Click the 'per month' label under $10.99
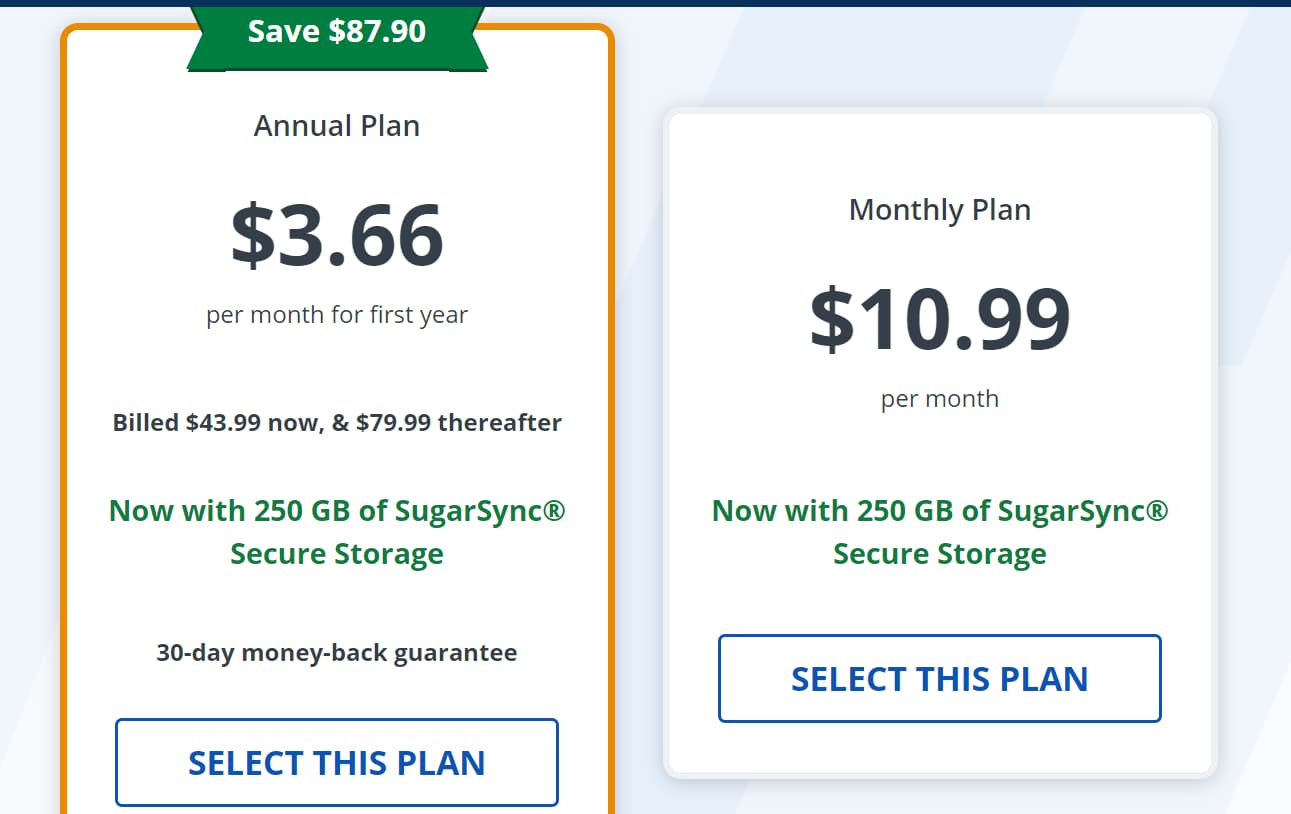Viewport: 1291px width, 814px height. 939,399
